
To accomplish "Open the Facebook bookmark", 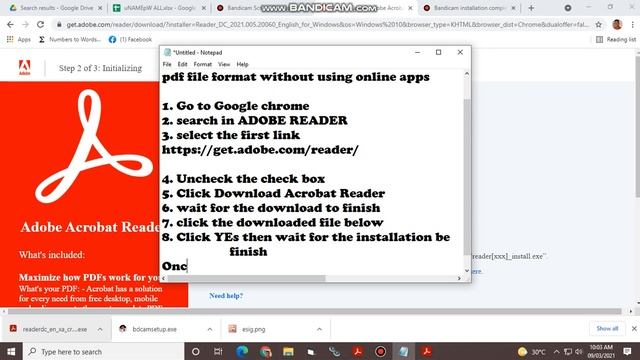I will 130,39.
